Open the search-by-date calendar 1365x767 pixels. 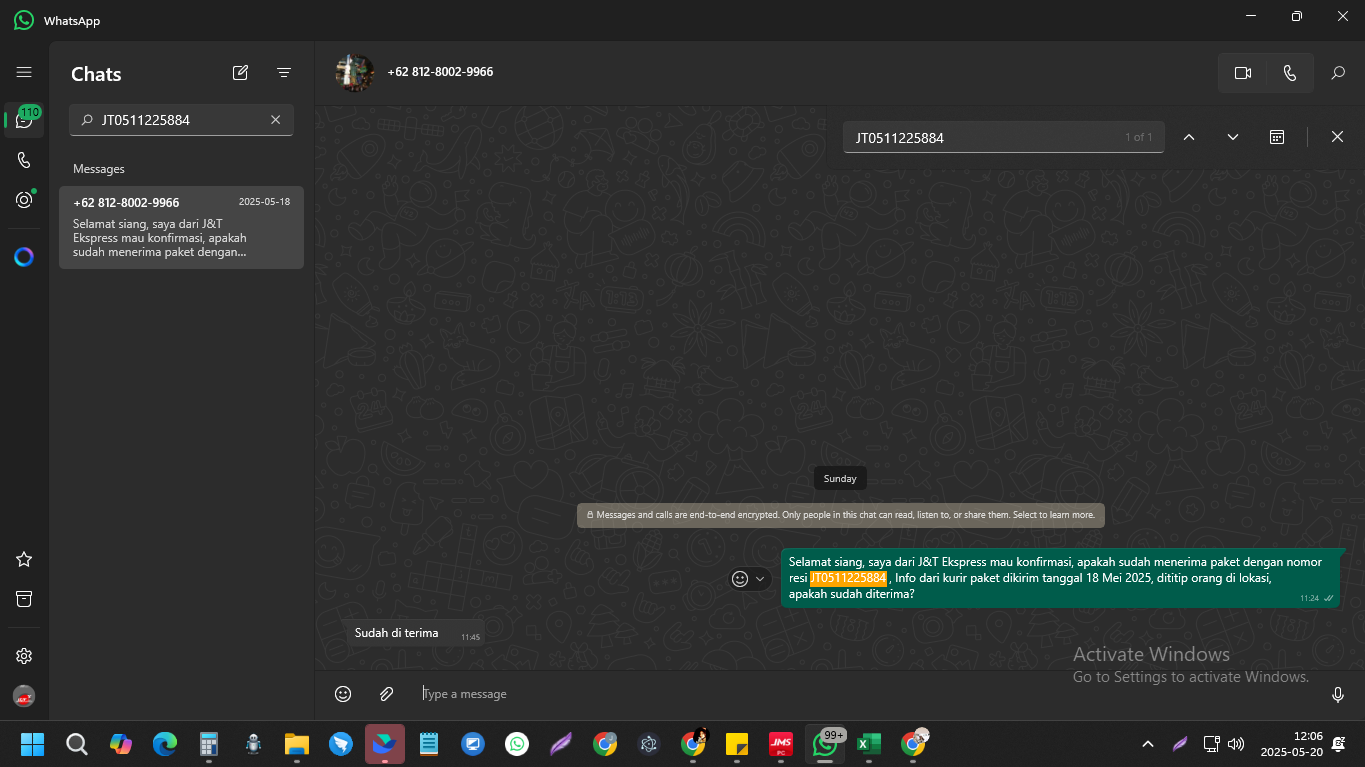click(x=1277, y=137)
